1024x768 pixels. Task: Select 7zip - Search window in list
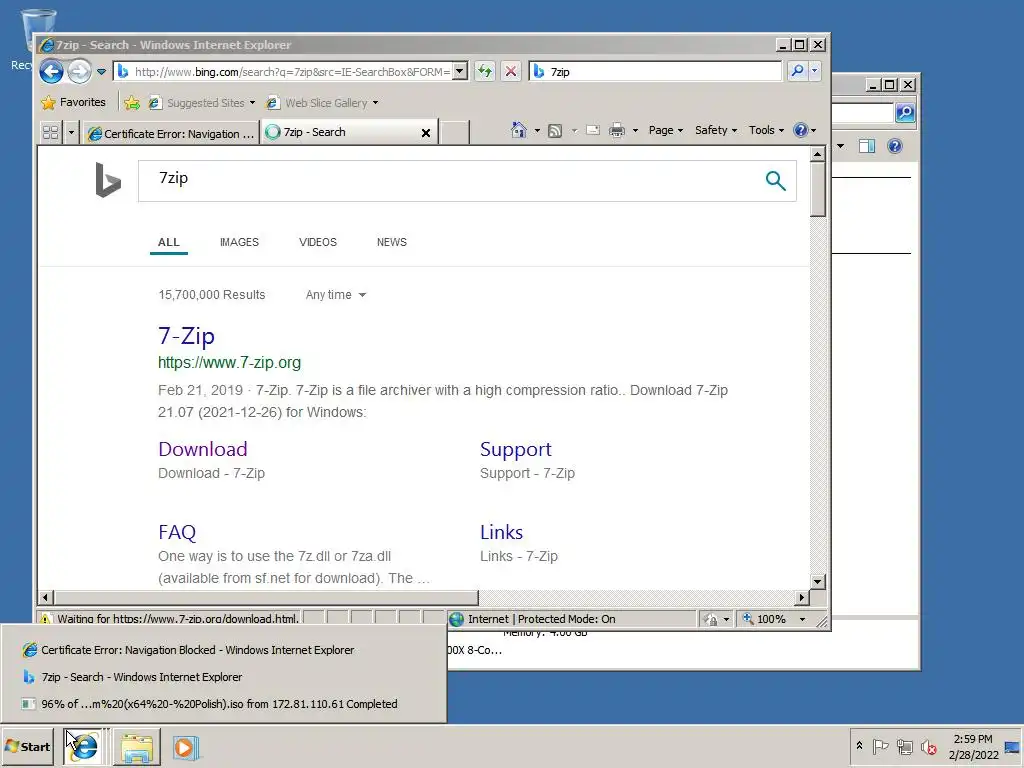point(223,677)
